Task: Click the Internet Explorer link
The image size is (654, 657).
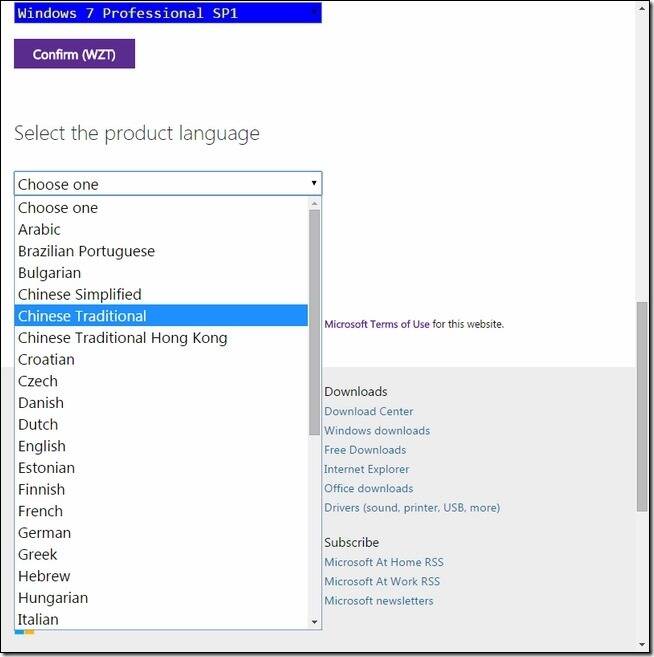Action: tap(367, 469)
